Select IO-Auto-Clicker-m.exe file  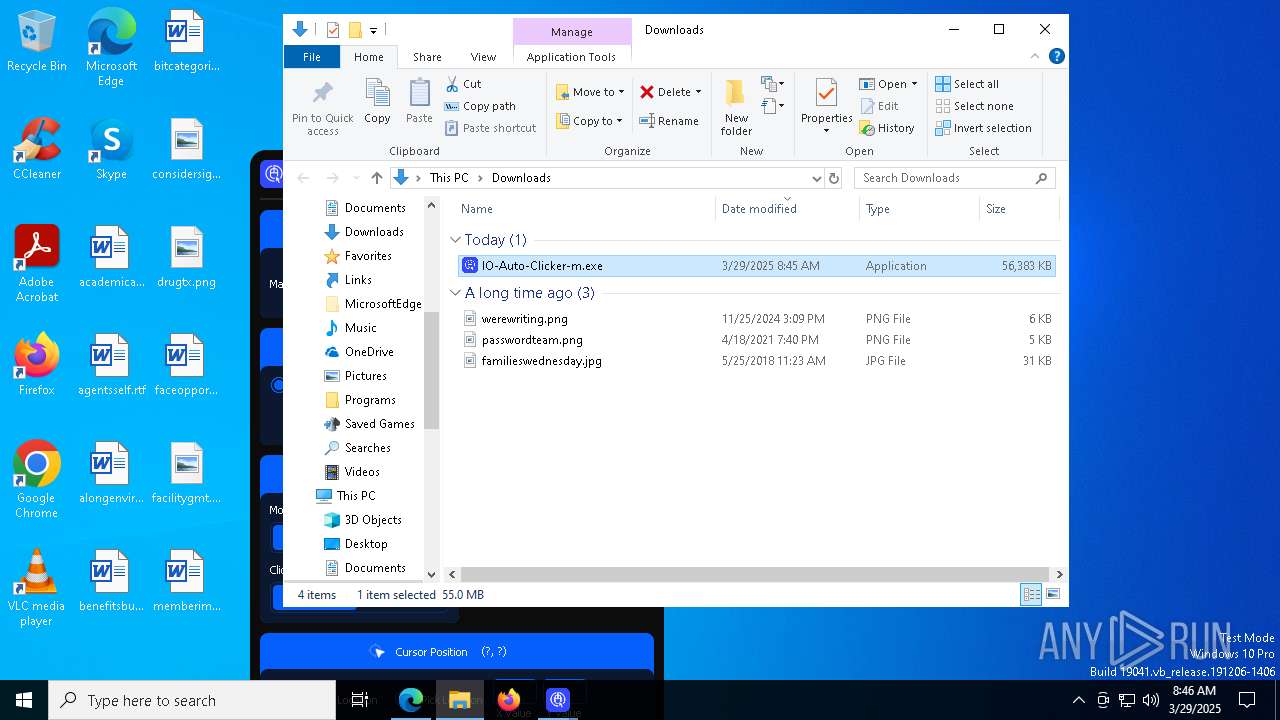tap(756, 266)
